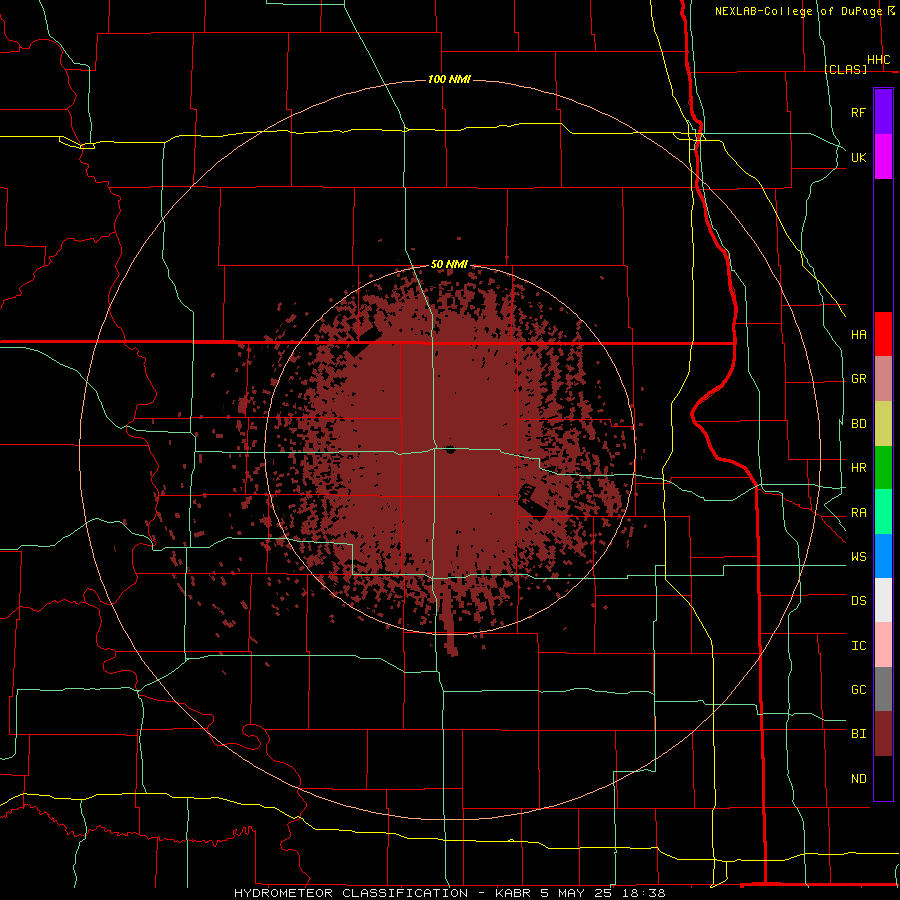Click the HR green legend color swatch
The height and width of the screenshot is (900, 900).
pos(883,468)
